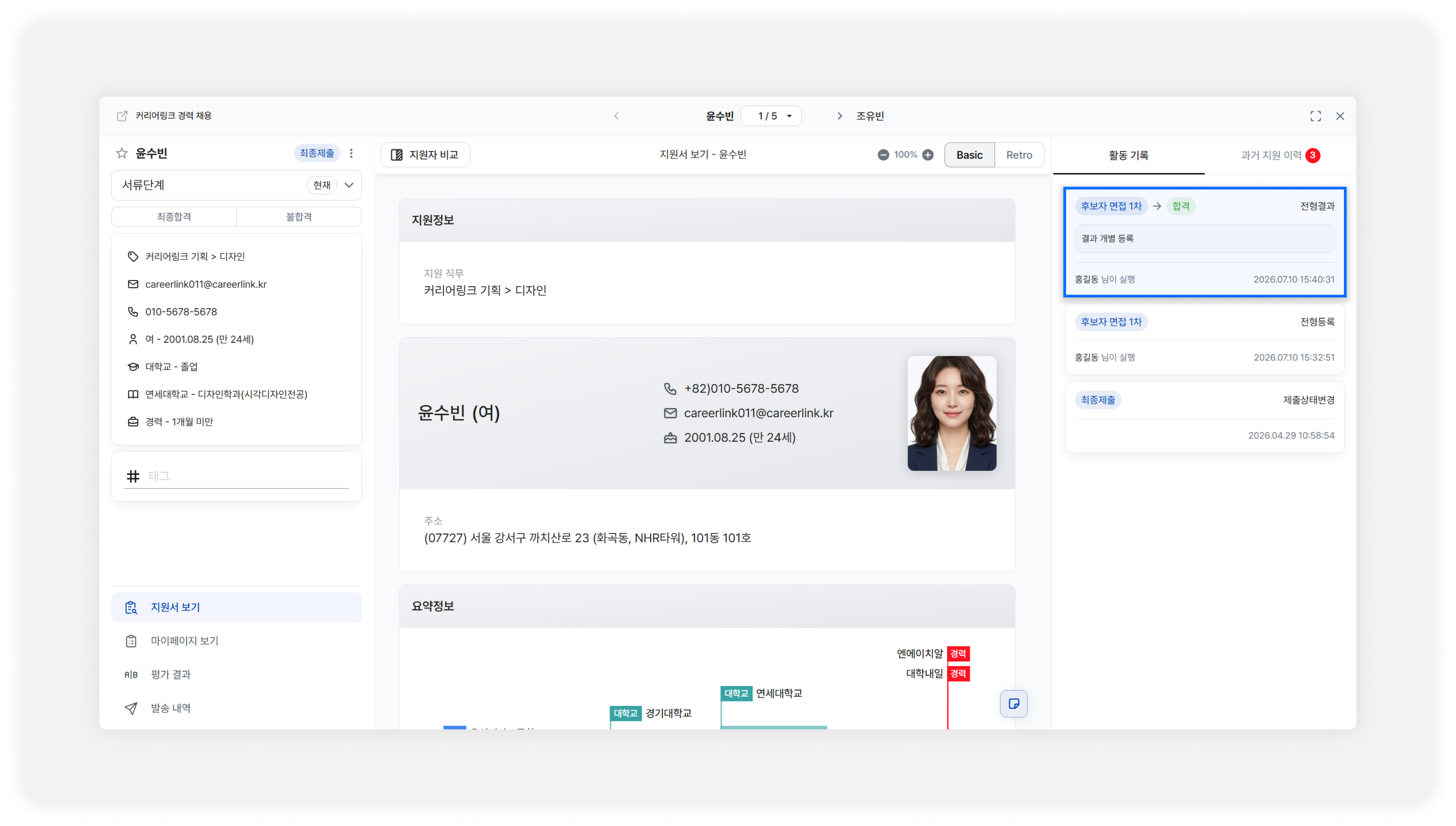Viewport: 1456px width, 826px height.
Task: Click the birthday cake icon beside 2001.08.25
Action: coord(670,437)
